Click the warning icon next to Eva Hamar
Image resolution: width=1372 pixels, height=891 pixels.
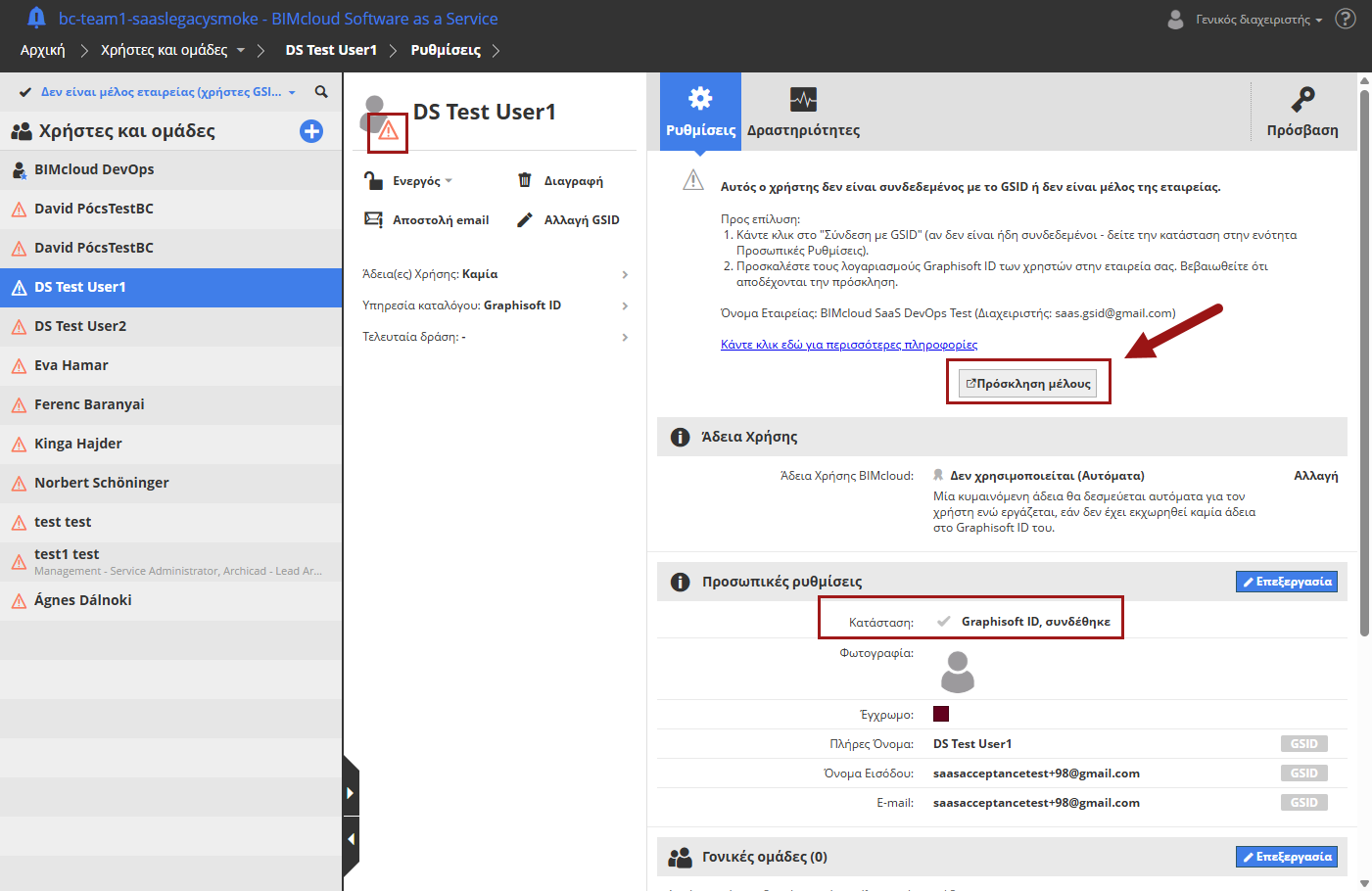pyautogui.click(x=19, y=366)
